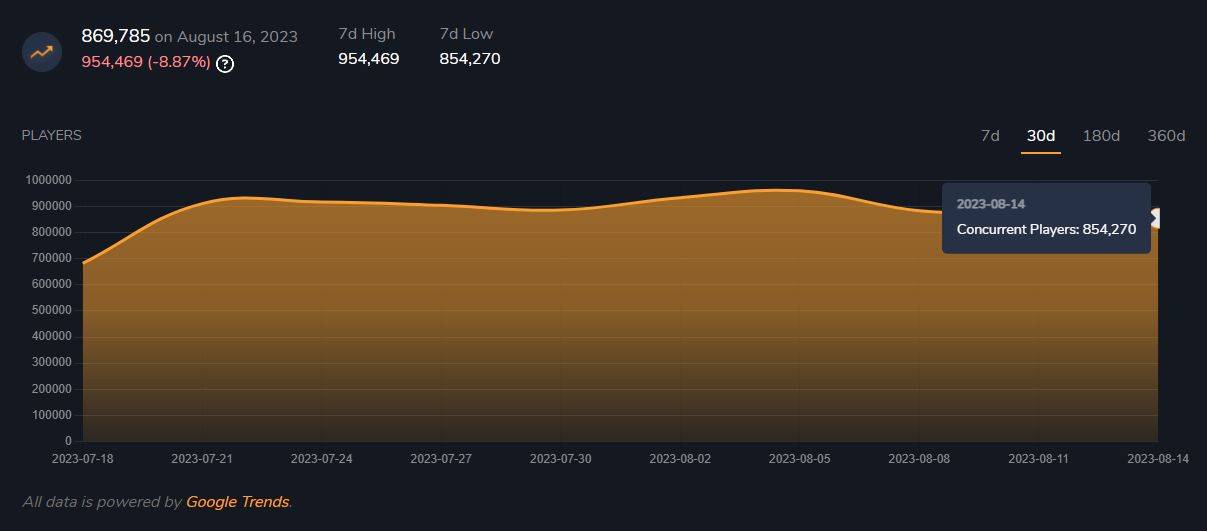This screenshot has width=1207, height=531.
Task: Select the 30d time range tab
Action: pos(1041,136)
